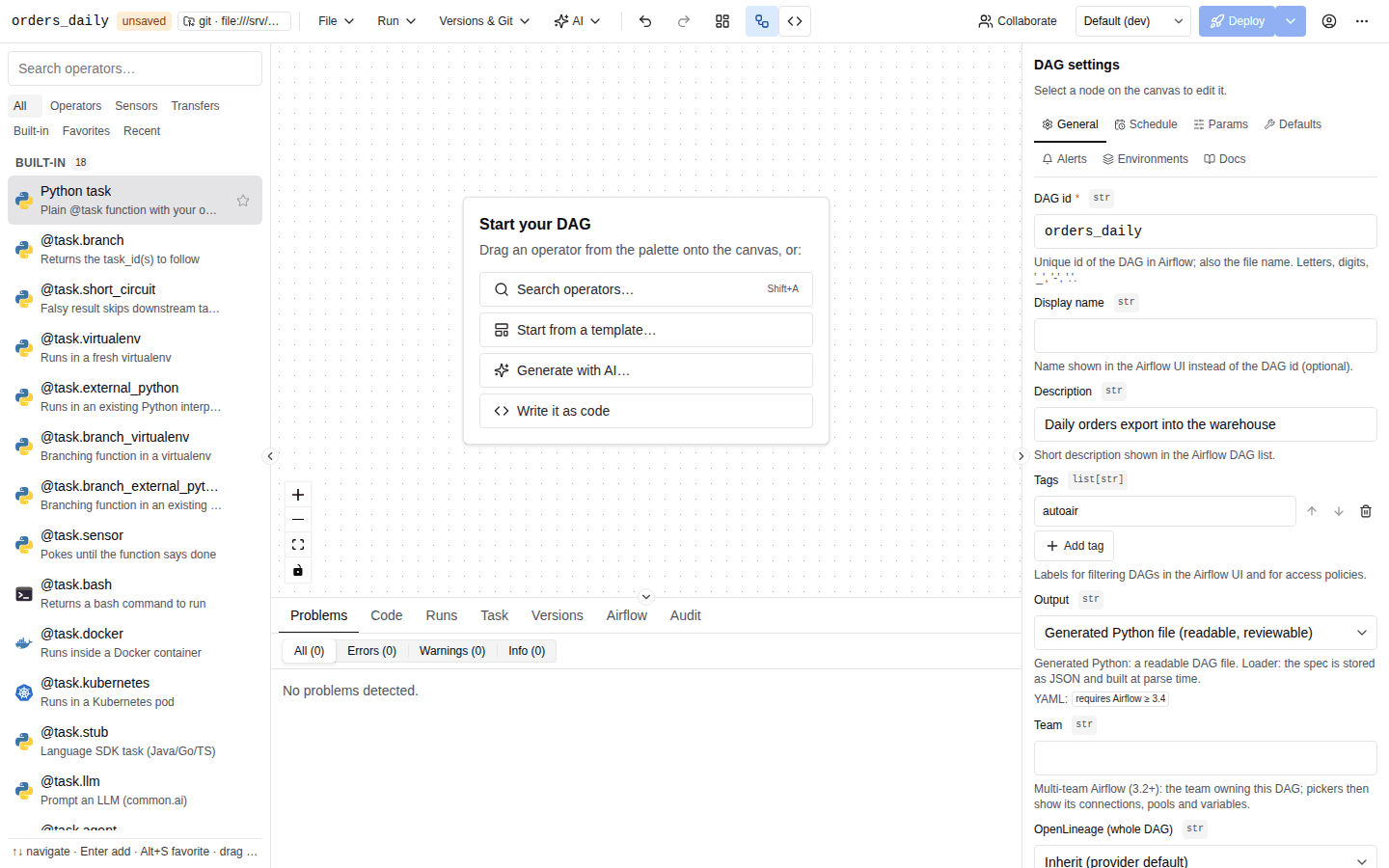
Task: Open the OpenLineage Inherit dropdown
Action: pyautogui.click(x=1205, y=857)
